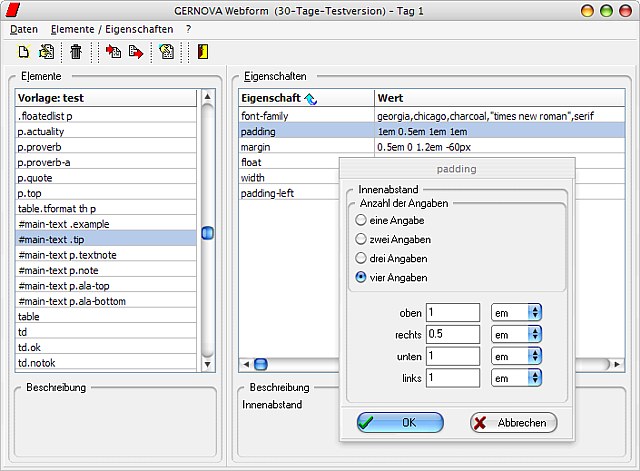Open the Elemente / Eigenschaften menu

tap(112, 29)
